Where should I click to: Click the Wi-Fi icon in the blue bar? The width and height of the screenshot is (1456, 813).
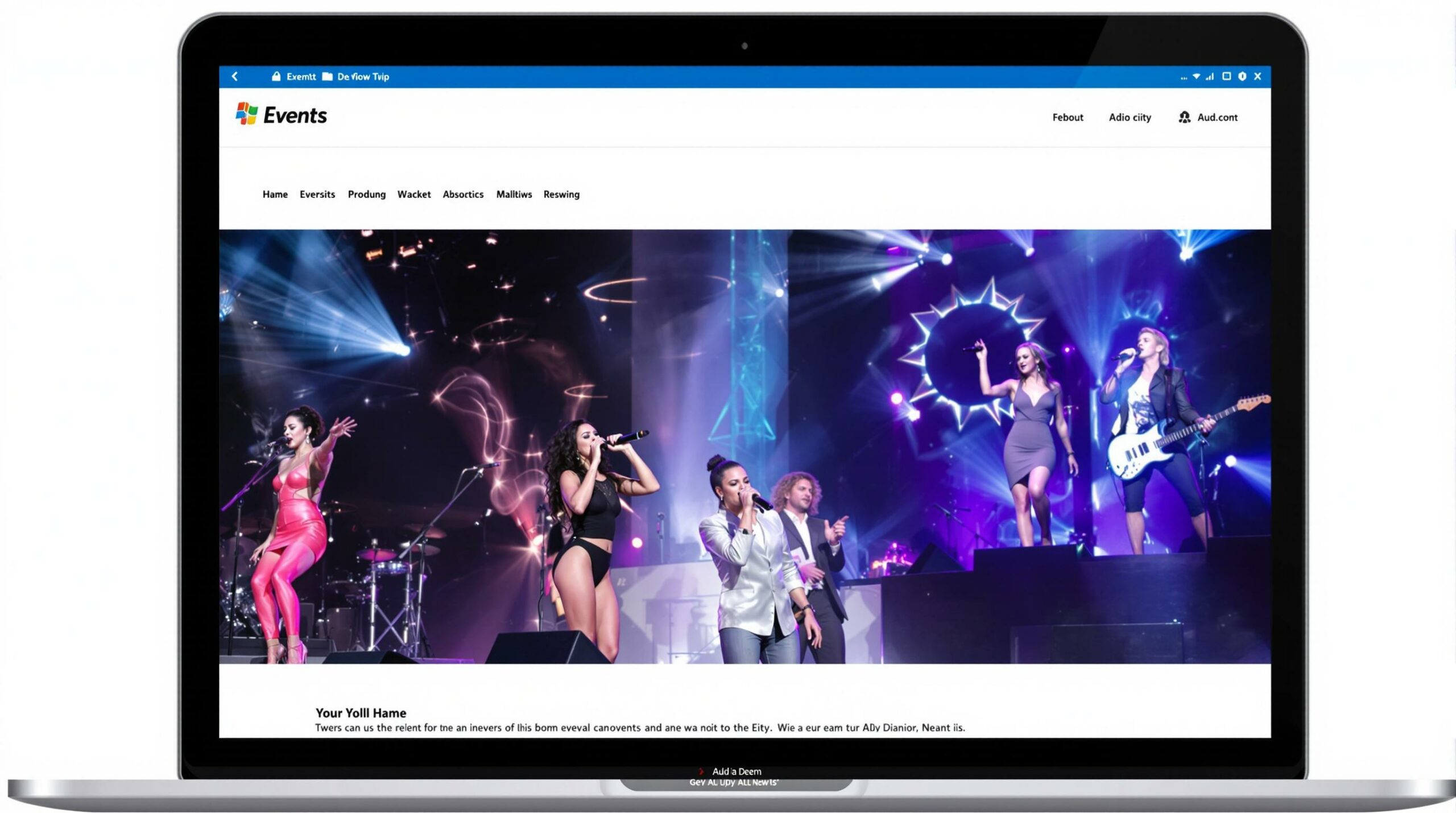click(x=1197, y=76)
